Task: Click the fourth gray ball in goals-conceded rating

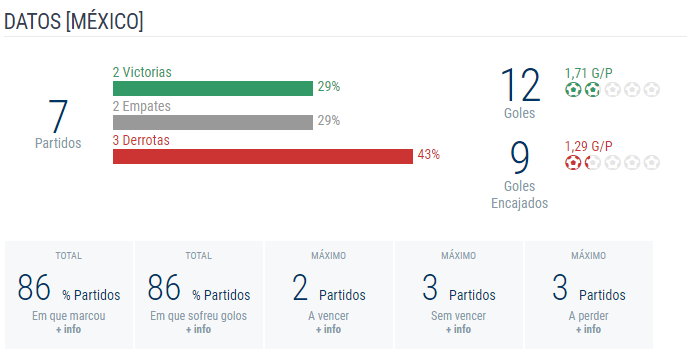Action: pos(632,163)
